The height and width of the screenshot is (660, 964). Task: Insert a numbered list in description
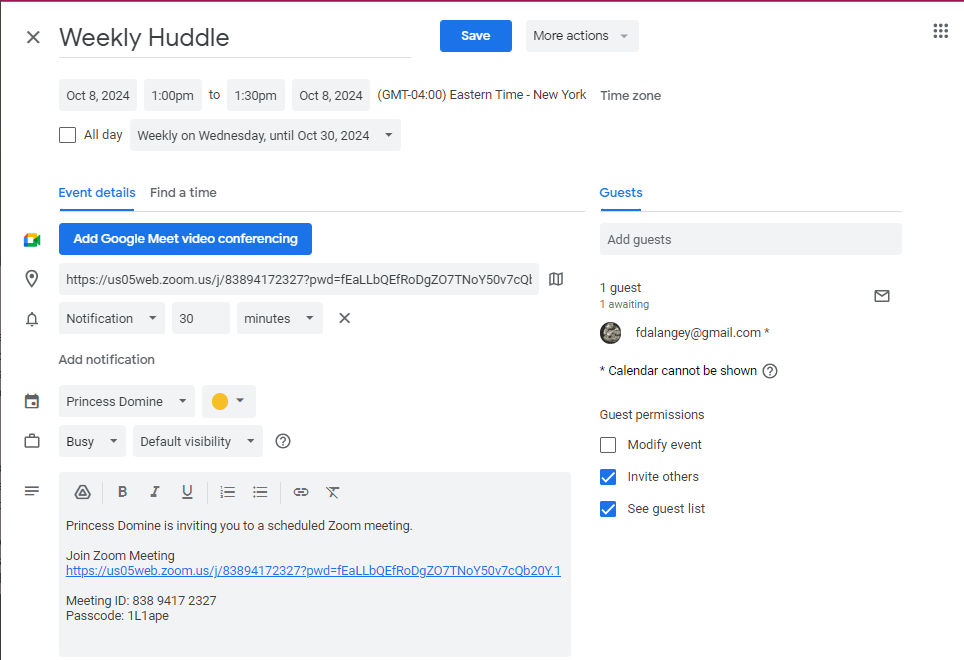(228, 492)
